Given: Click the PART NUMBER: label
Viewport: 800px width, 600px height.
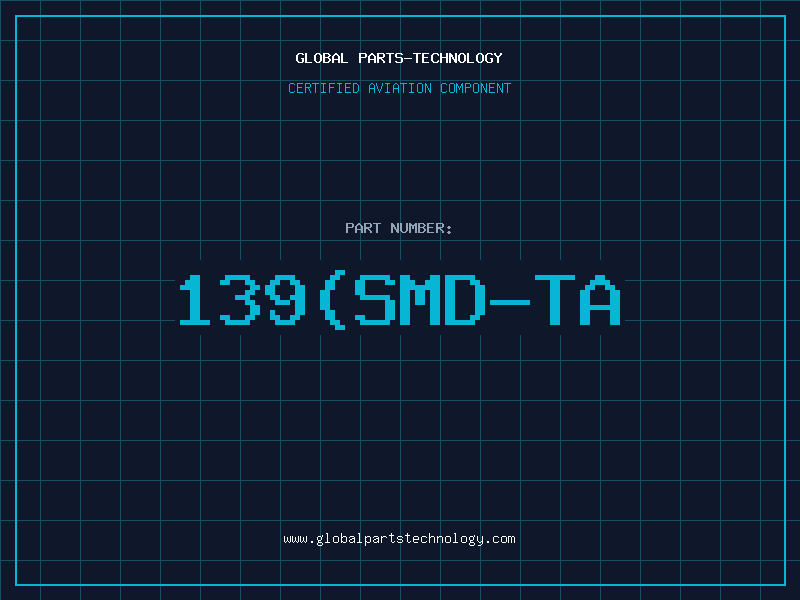Looking at the screenshot, I should [x=399, y=228].
